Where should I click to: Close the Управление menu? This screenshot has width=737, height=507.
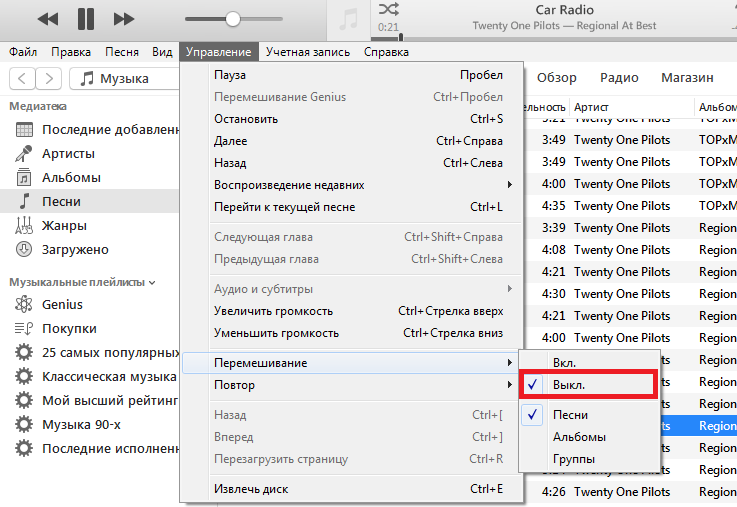click(x=219, y=52)
